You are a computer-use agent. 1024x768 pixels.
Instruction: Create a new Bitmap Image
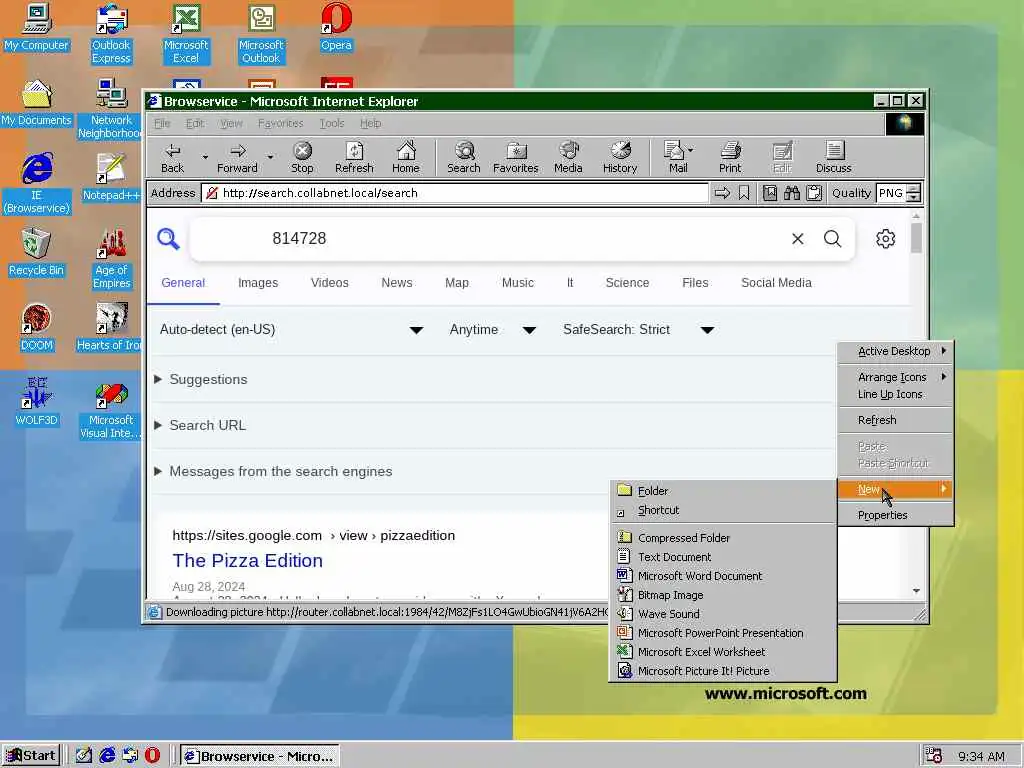[x=723, y=595]
